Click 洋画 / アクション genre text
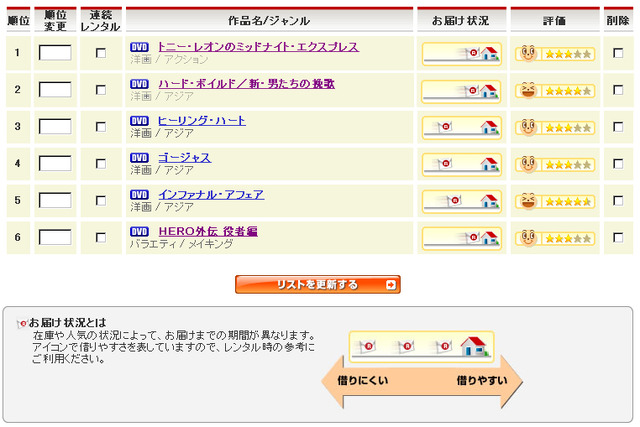The image size is (640, 427). [169, 60]
